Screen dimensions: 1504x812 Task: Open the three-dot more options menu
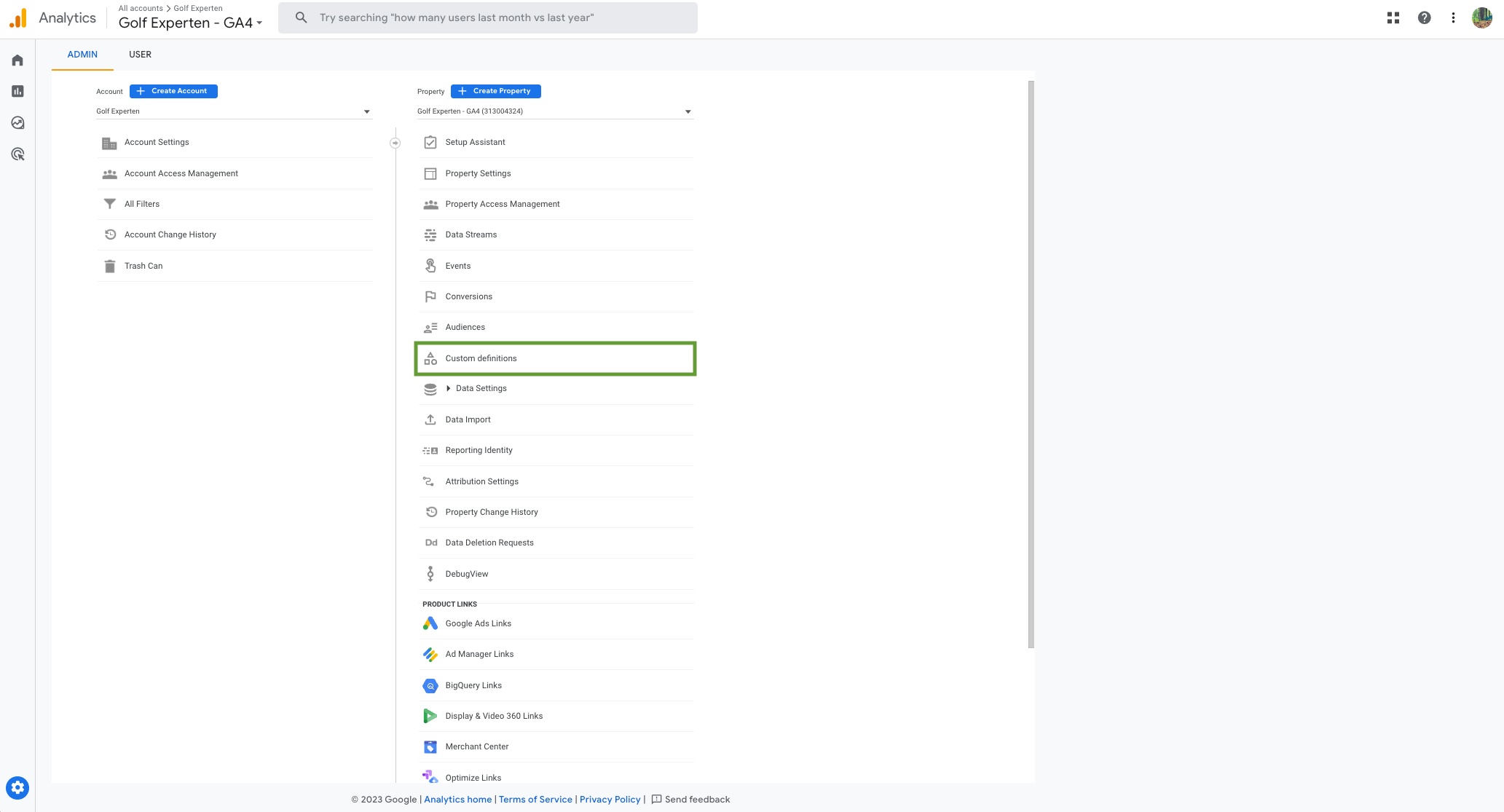[1453, 17]
